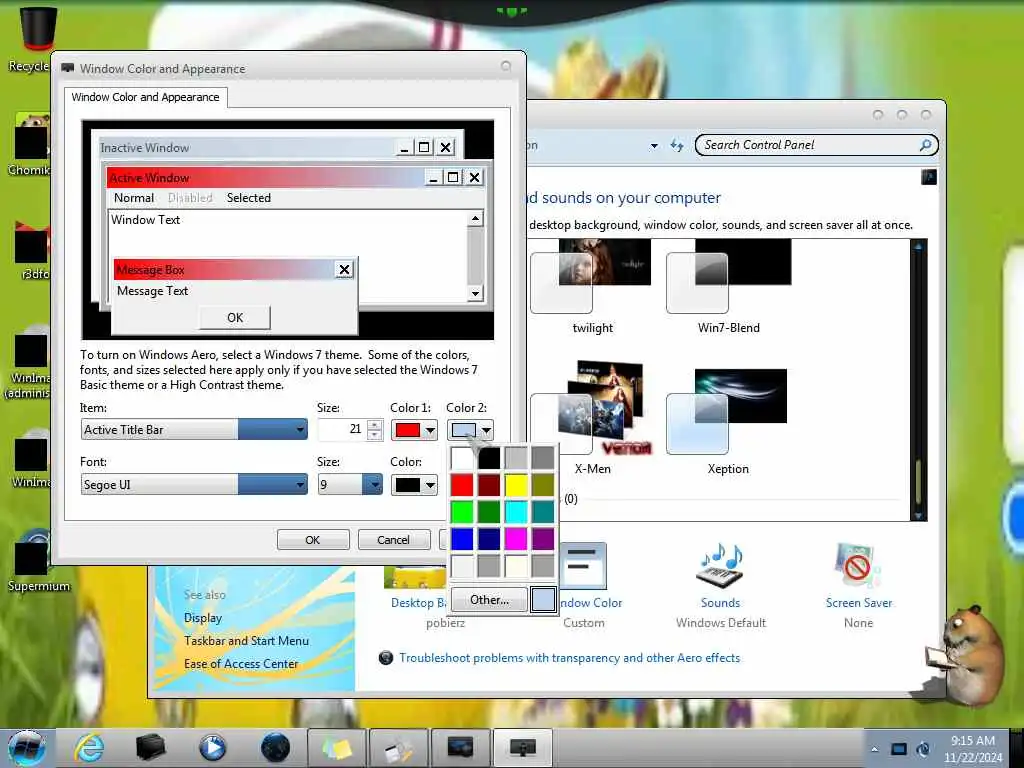Open the monitor taskbar item
Screen dimensions: 1024x768
523,748
